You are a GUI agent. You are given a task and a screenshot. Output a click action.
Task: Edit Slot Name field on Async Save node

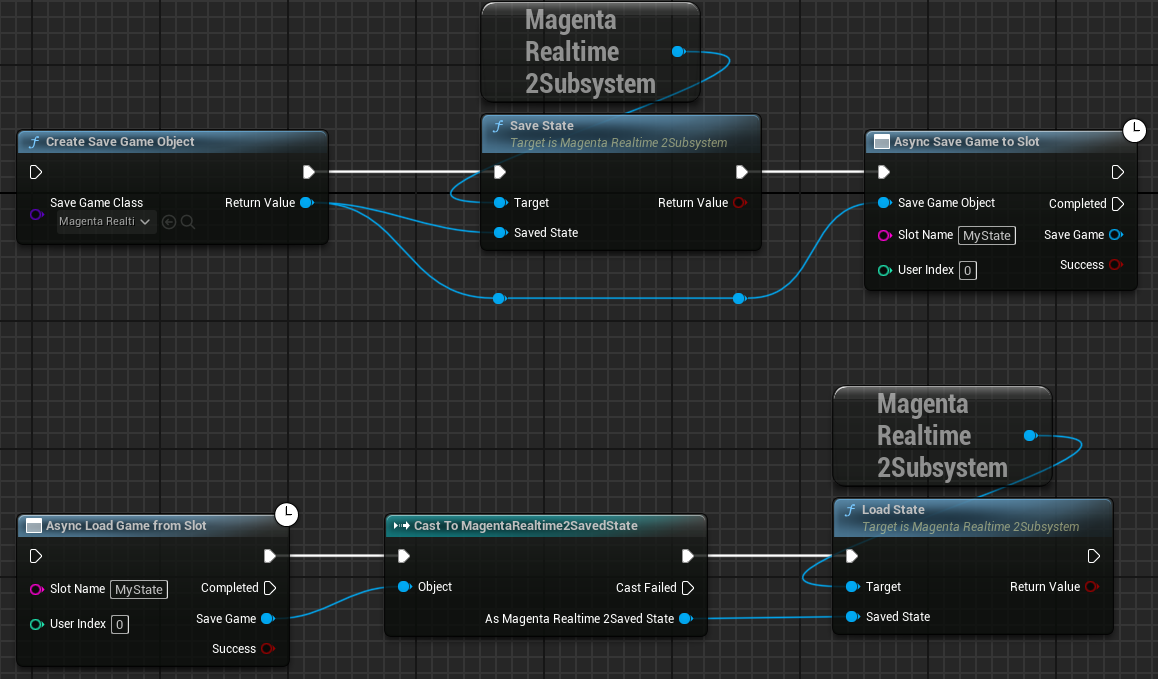click(987, 236)
